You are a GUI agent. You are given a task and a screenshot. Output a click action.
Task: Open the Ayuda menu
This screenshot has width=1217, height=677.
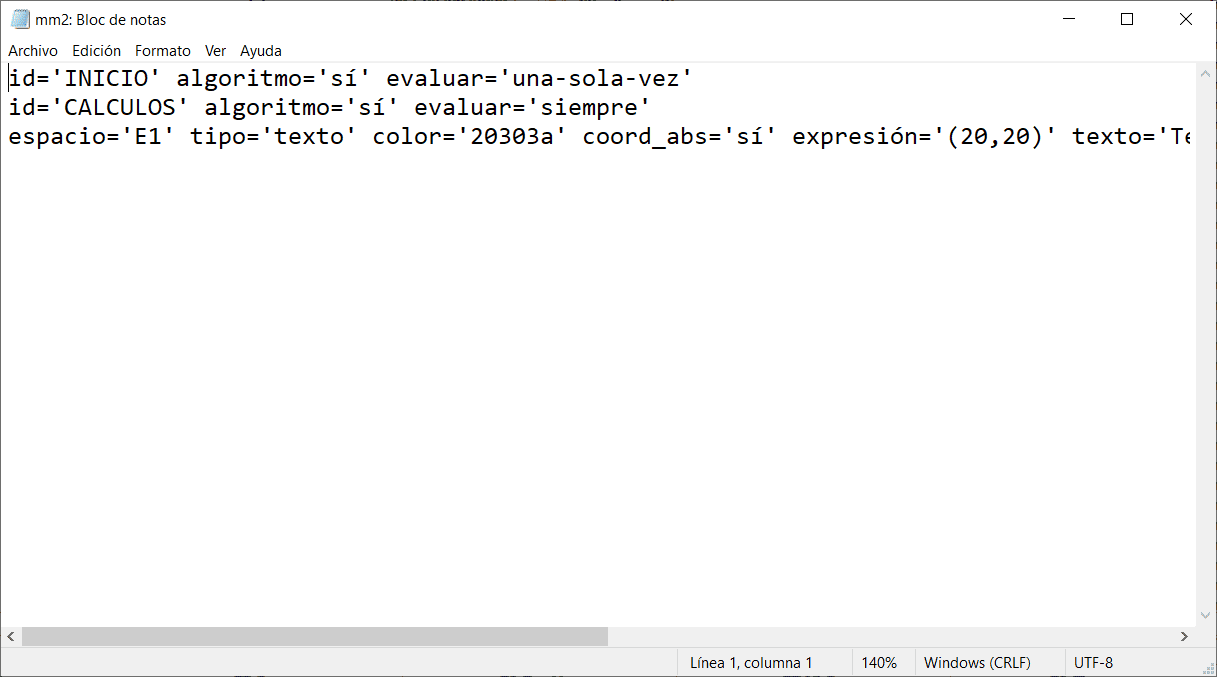261,50
